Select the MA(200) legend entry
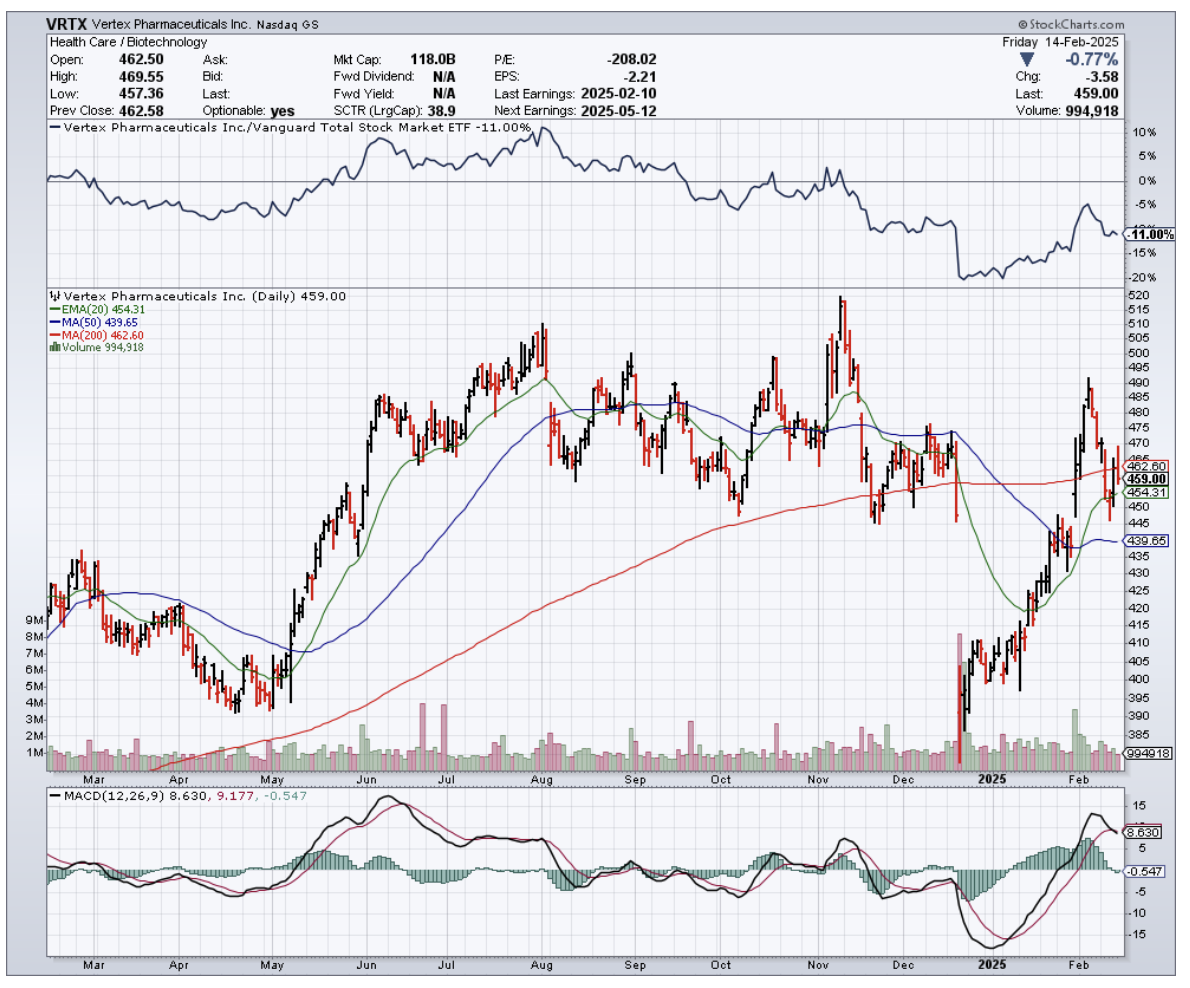Image resolution: width=1190 pixels, height=988 pixels. [83, 335]
